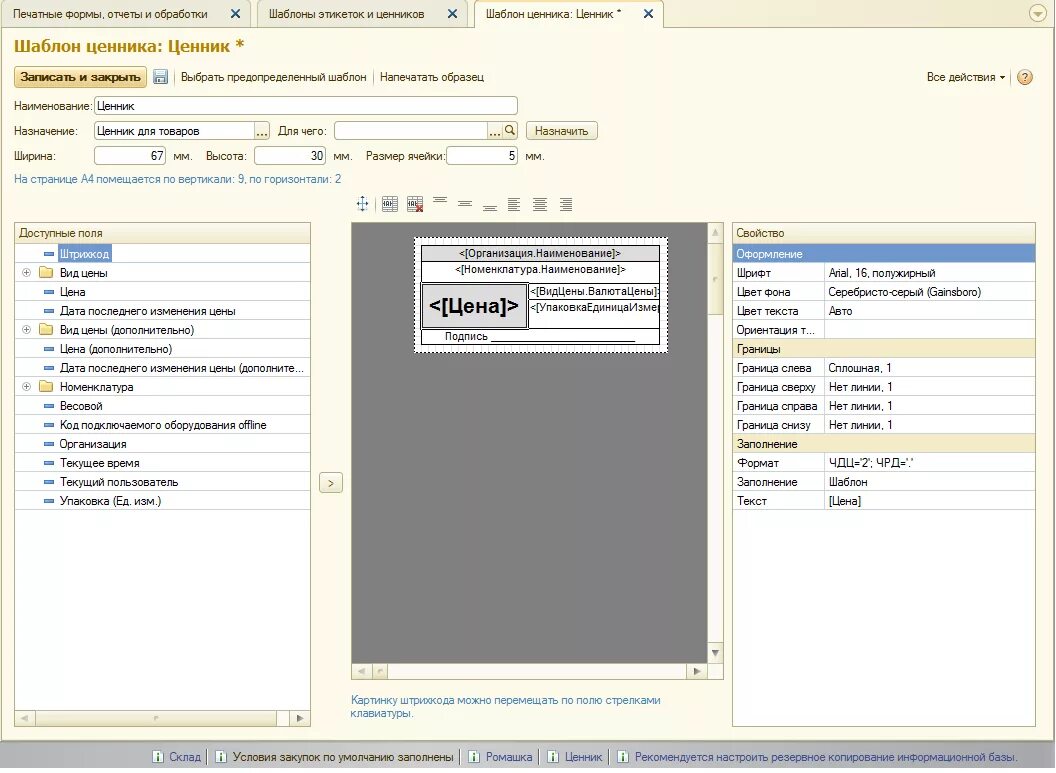This screenshot has height=773, width=1056.
Task: Click the Размер ячейки input field
Action: click(482, 156)
